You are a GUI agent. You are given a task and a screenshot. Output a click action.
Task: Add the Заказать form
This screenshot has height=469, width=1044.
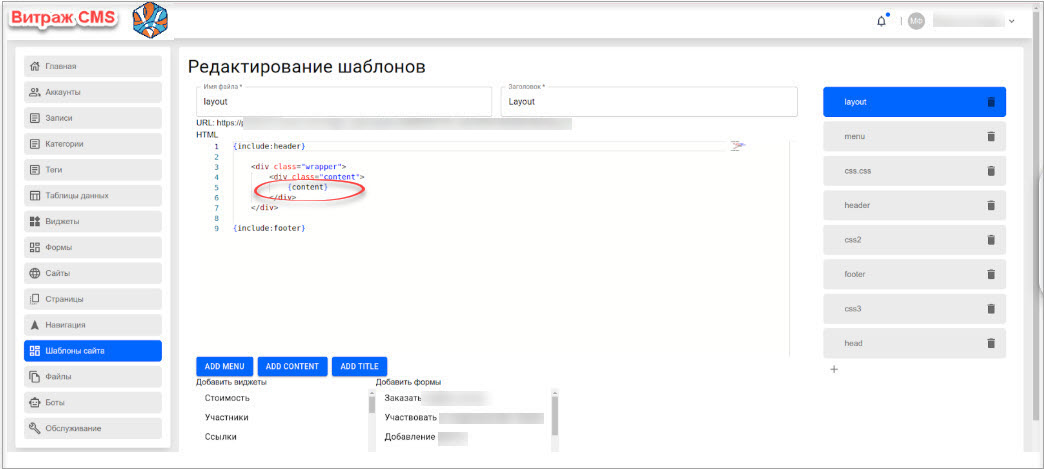[x=402, y=398]
